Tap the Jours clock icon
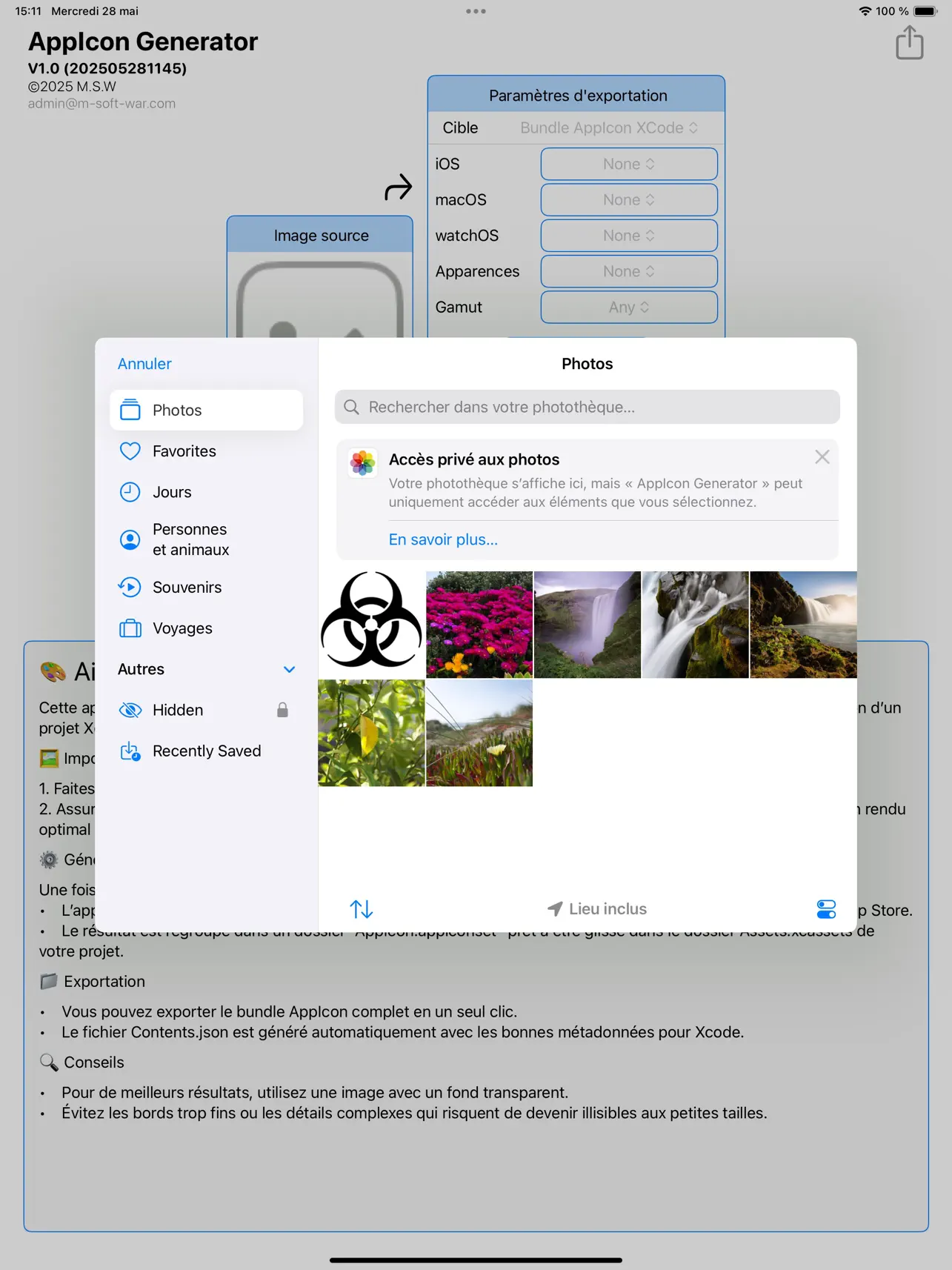952x1270 pixels. [130, 492]
